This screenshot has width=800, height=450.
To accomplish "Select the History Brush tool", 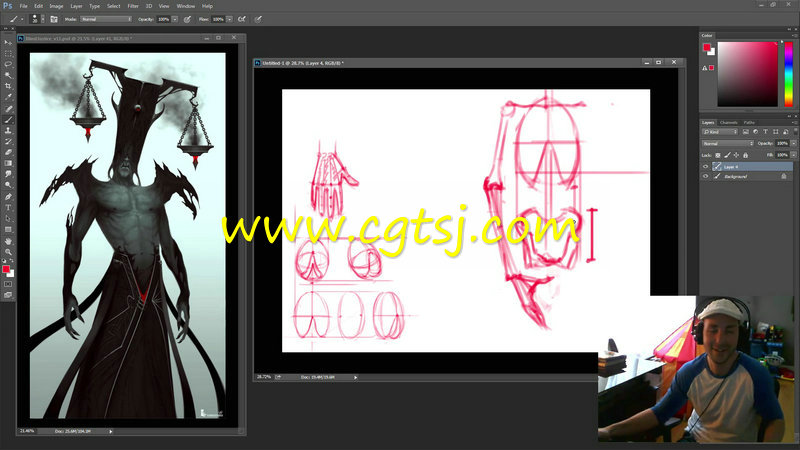I will [8, 141].
